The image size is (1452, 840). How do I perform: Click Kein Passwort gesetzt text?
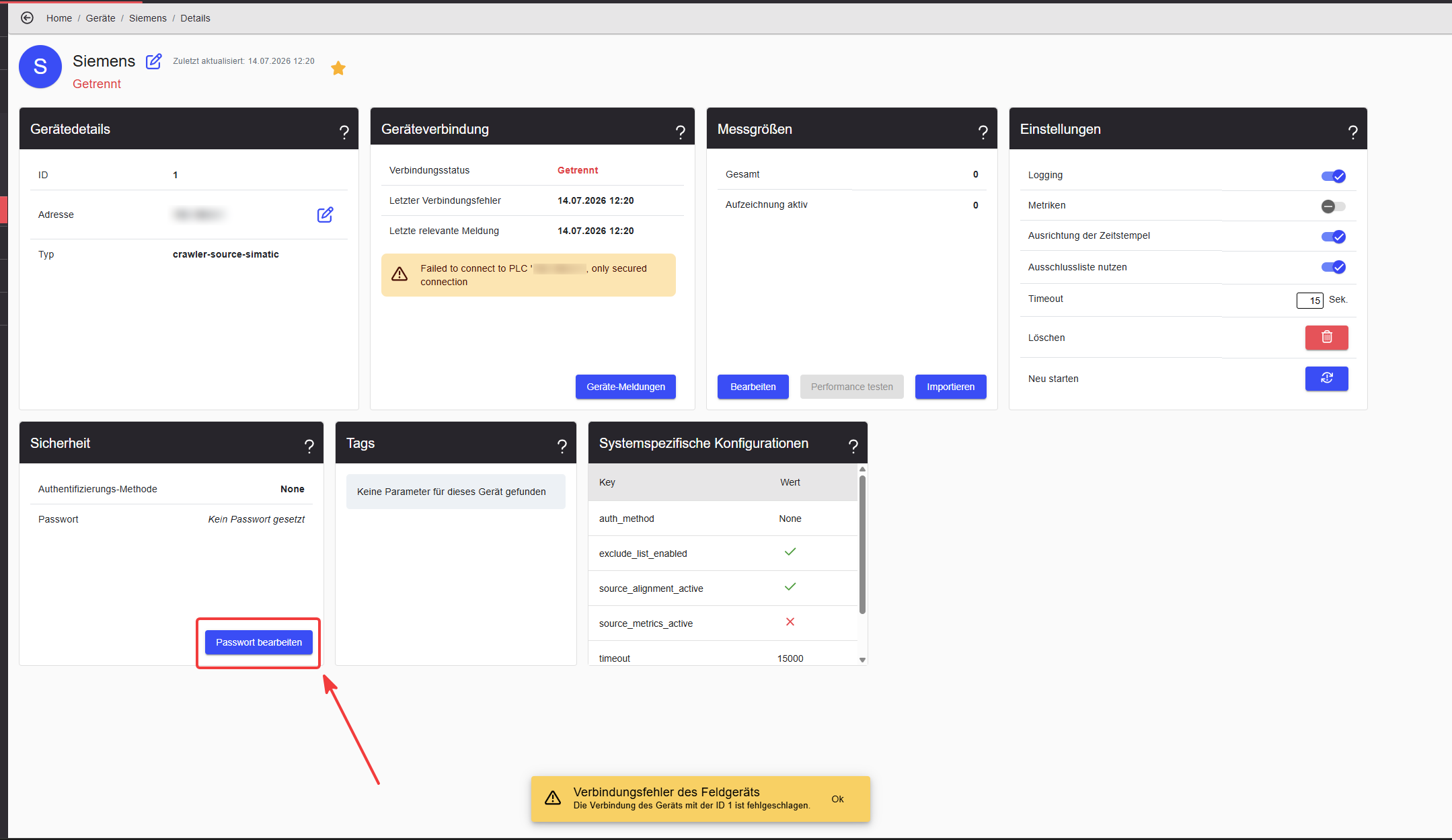point(256,519)
